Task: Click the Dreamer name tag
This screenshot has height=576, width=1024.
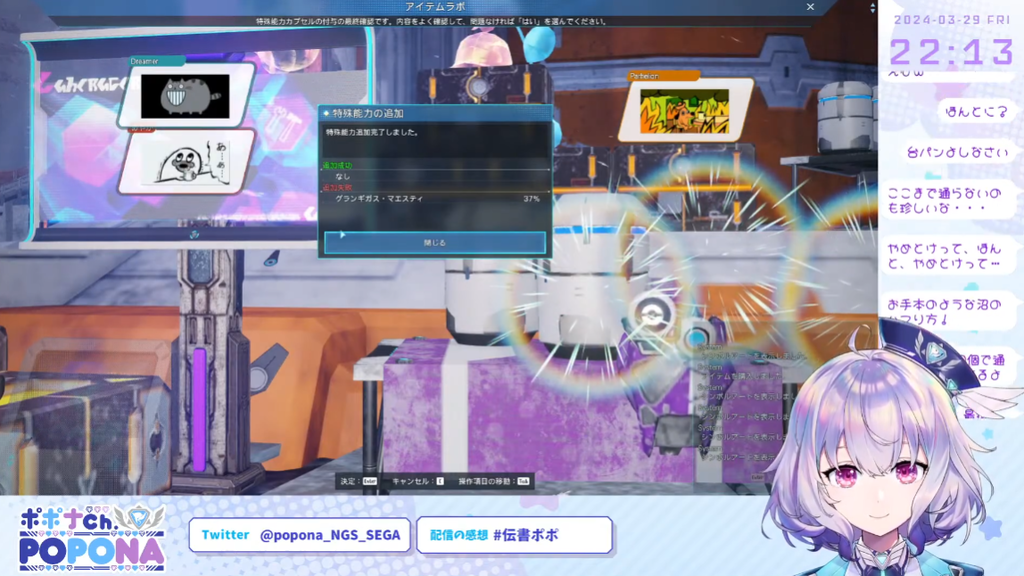Action: tap(155, 61)
